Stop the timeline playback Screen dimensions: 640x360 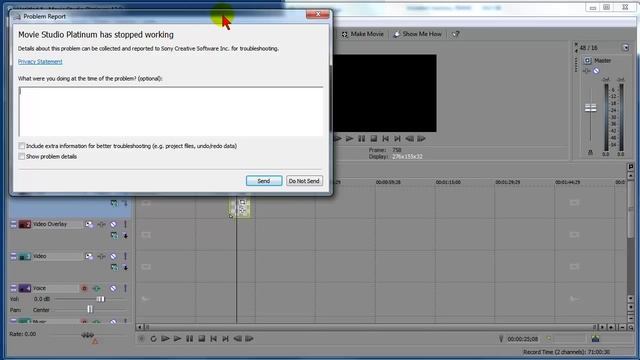click(201, 339)
